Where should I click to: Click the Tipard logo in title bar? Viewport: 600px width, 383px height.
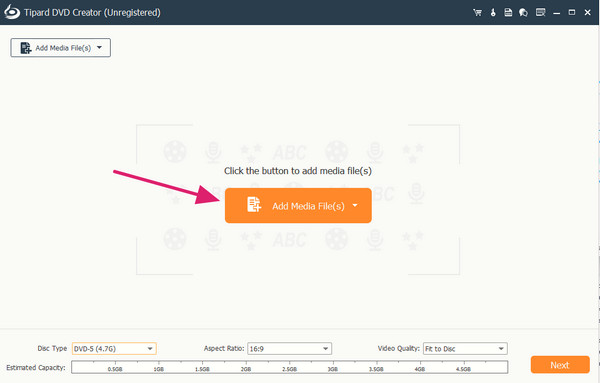[x=12, y=12]
